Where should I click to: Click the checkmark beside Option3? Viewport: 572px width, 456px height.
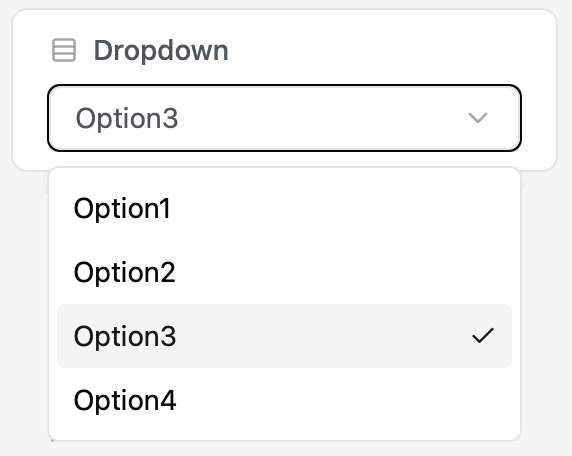(x=483, y=336)
